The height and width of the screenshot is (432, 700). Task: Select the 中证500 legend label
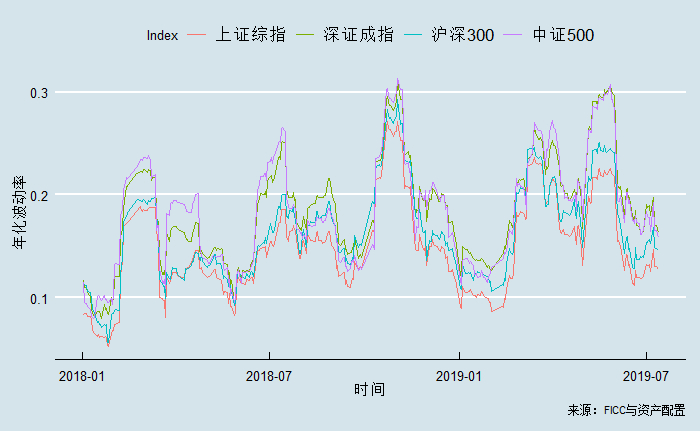tap(563, 35)
